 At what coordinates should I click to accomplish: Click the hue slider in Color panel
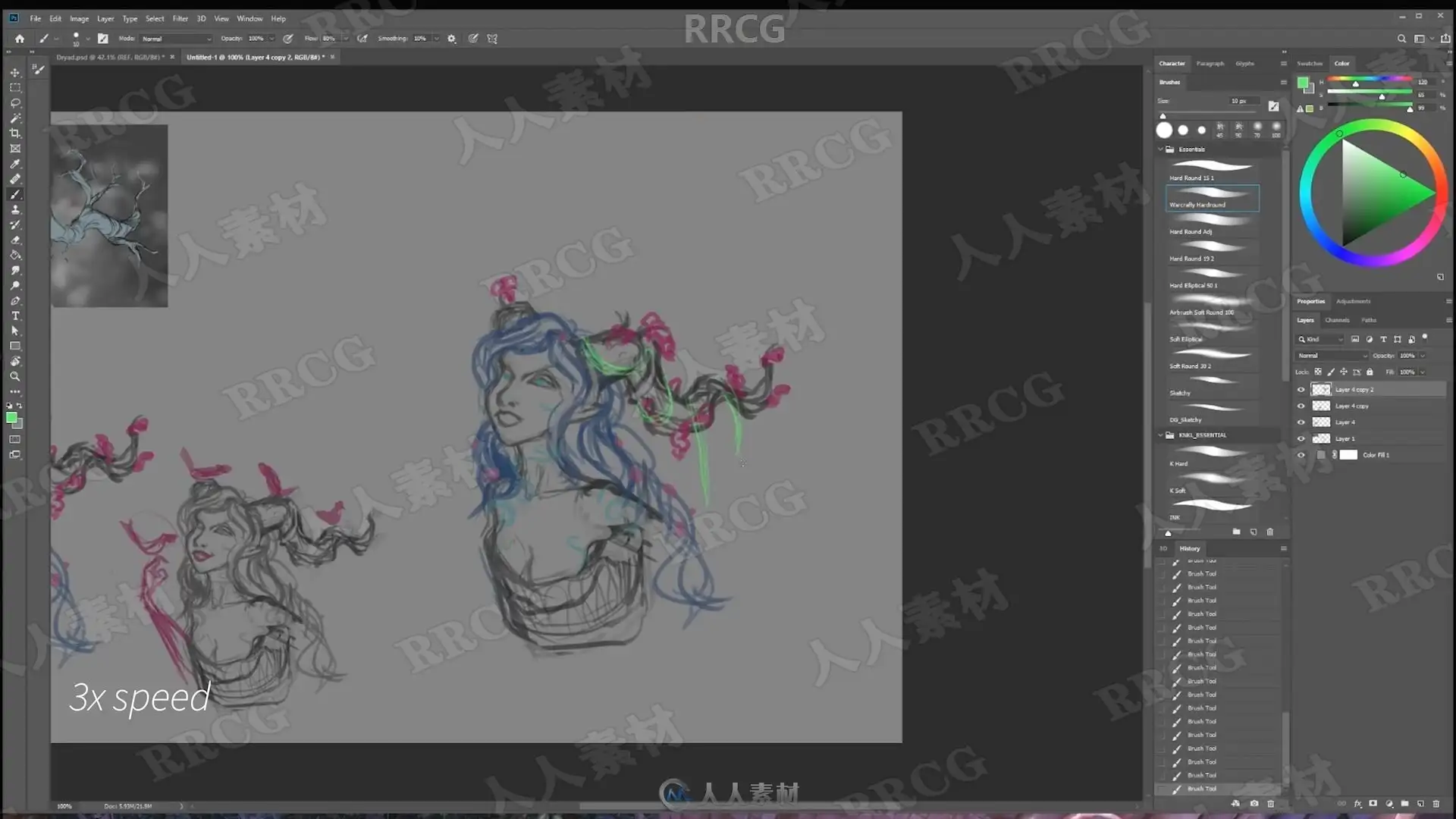[1370, 80]
